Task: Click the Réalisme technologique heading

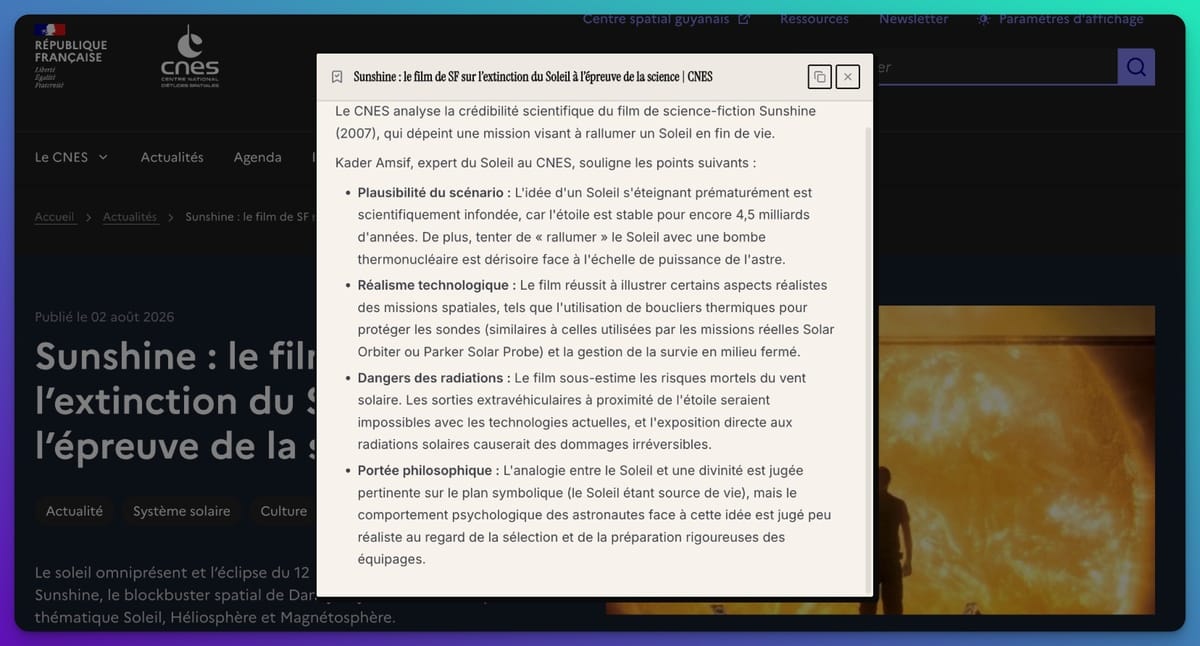Action: 437,285
